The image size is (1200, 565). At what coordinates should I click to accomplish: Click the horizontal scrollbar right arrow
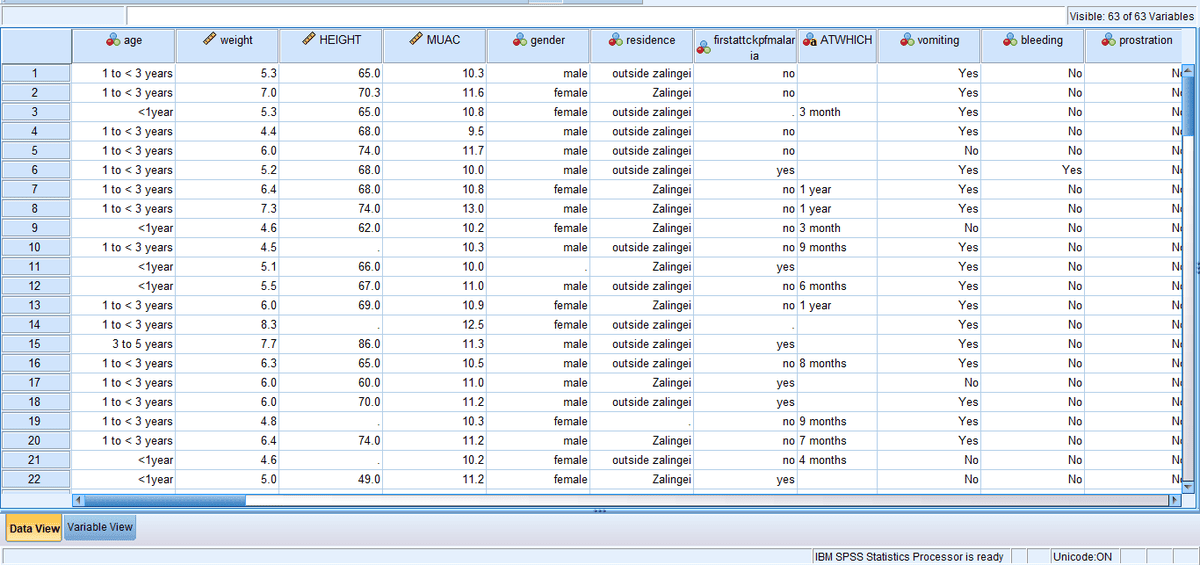pyautogui.click(x=1175, y=499)
